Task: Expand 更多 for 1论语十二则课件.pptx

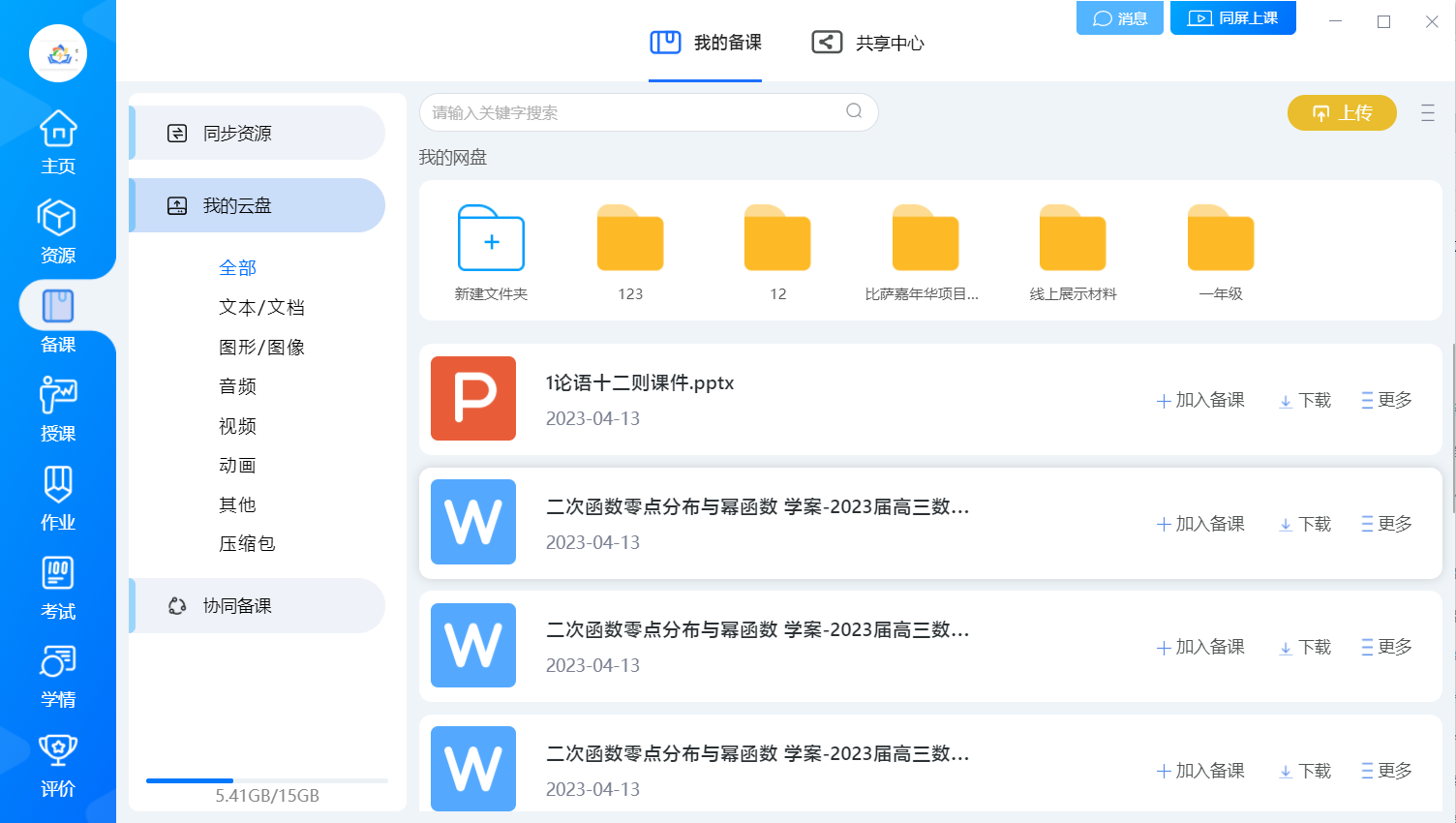Action: pyautogui.click(x=1386, y=400)
